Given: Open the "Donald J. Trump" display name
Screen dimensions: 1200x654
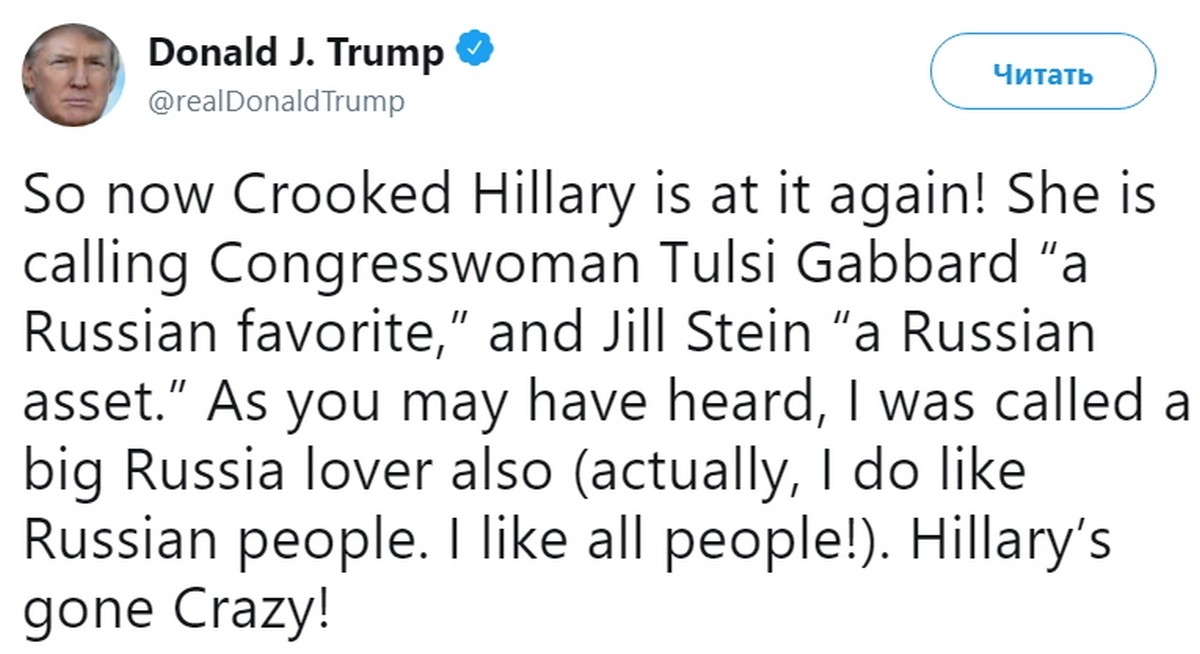Looking at the screenshot, I should pos(296,53).
